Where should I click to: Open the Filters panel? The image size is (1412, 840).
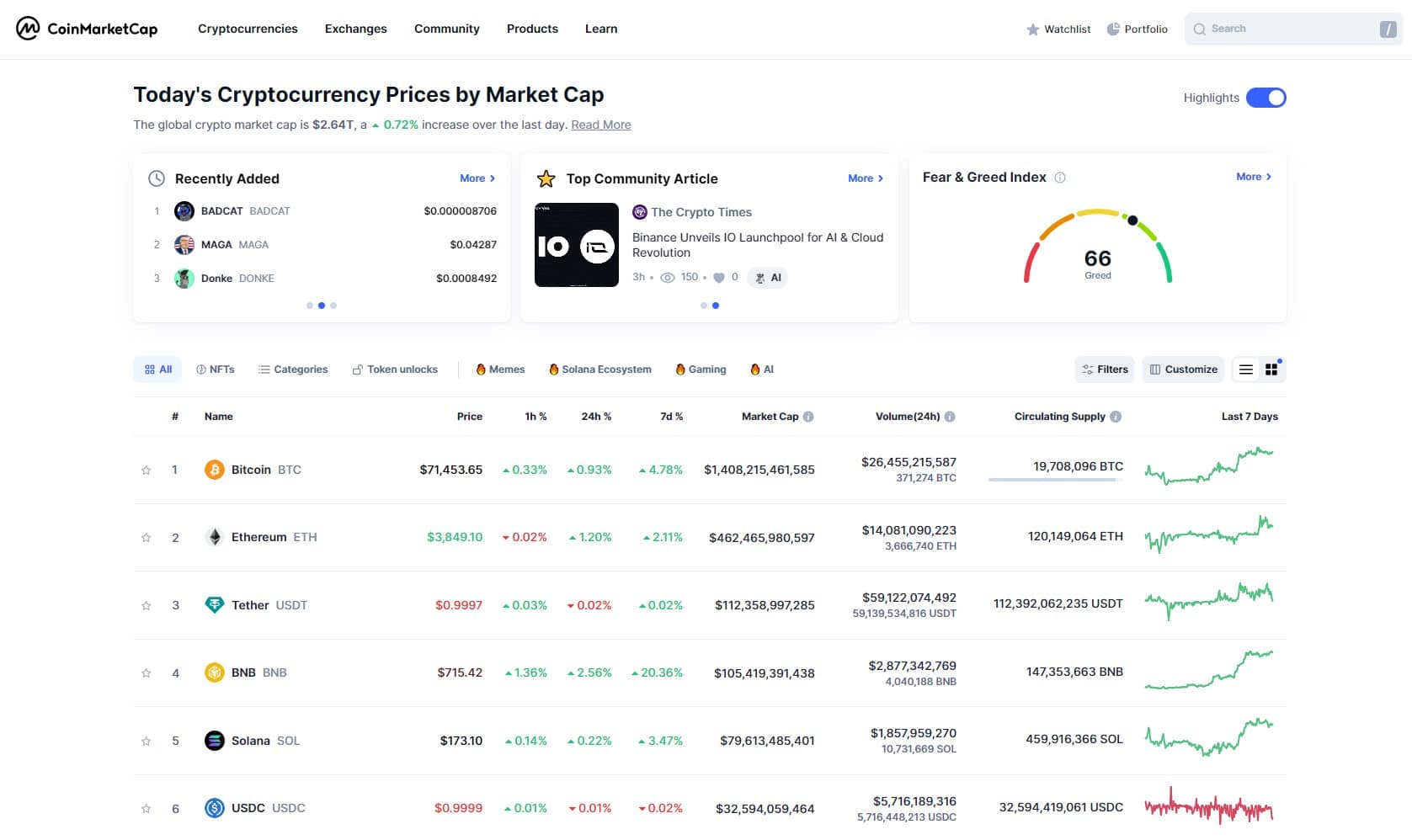pyautogui.click(x=1105, y=369)
